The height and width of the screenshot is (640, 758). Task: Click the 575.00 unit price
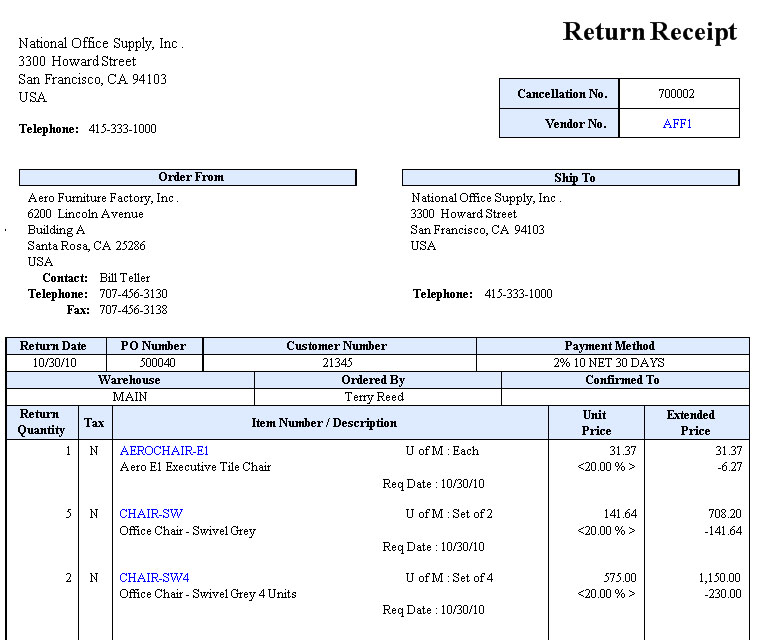619,578
